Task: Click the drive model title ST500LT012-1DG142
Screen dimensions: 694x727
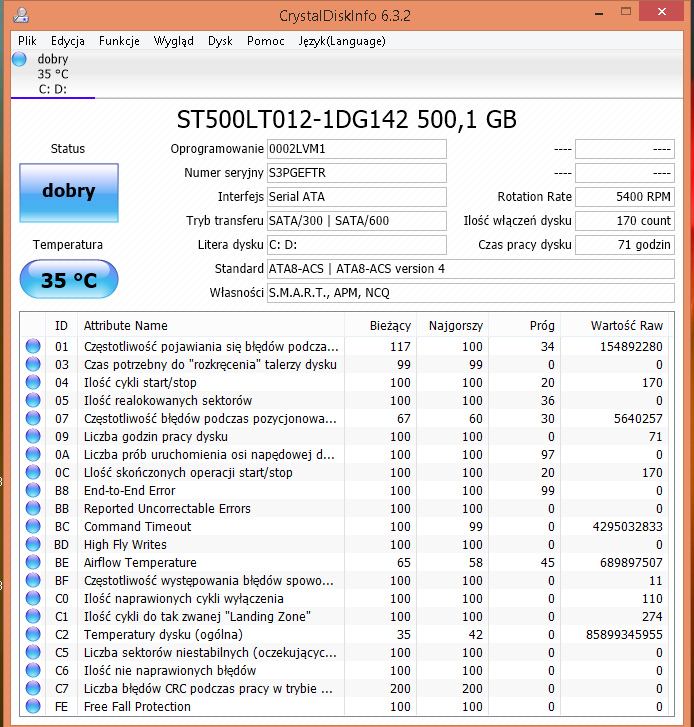Action: 293,120
